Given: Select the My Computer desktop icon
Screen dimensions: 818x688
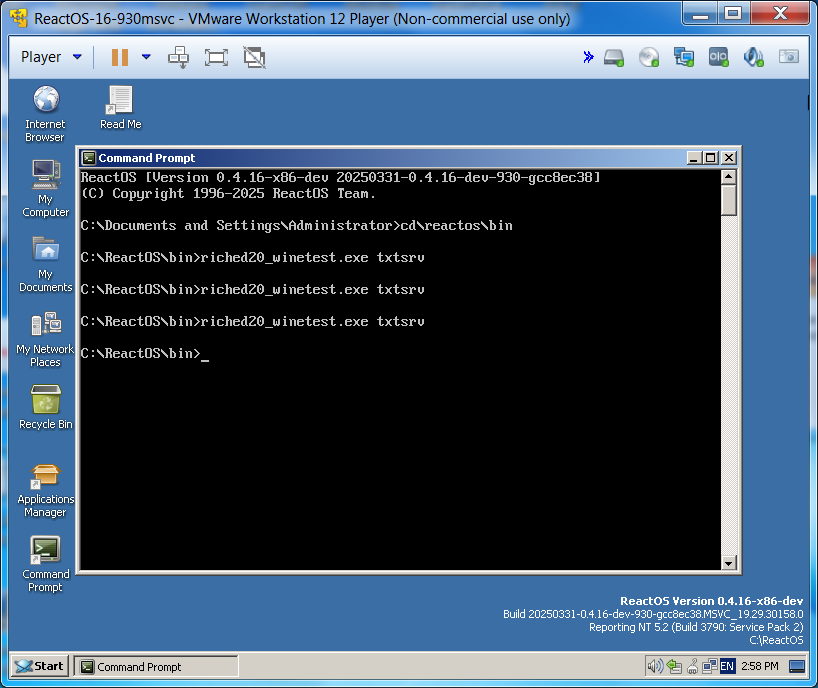Looking at the screenshot, I should [45, 189].
